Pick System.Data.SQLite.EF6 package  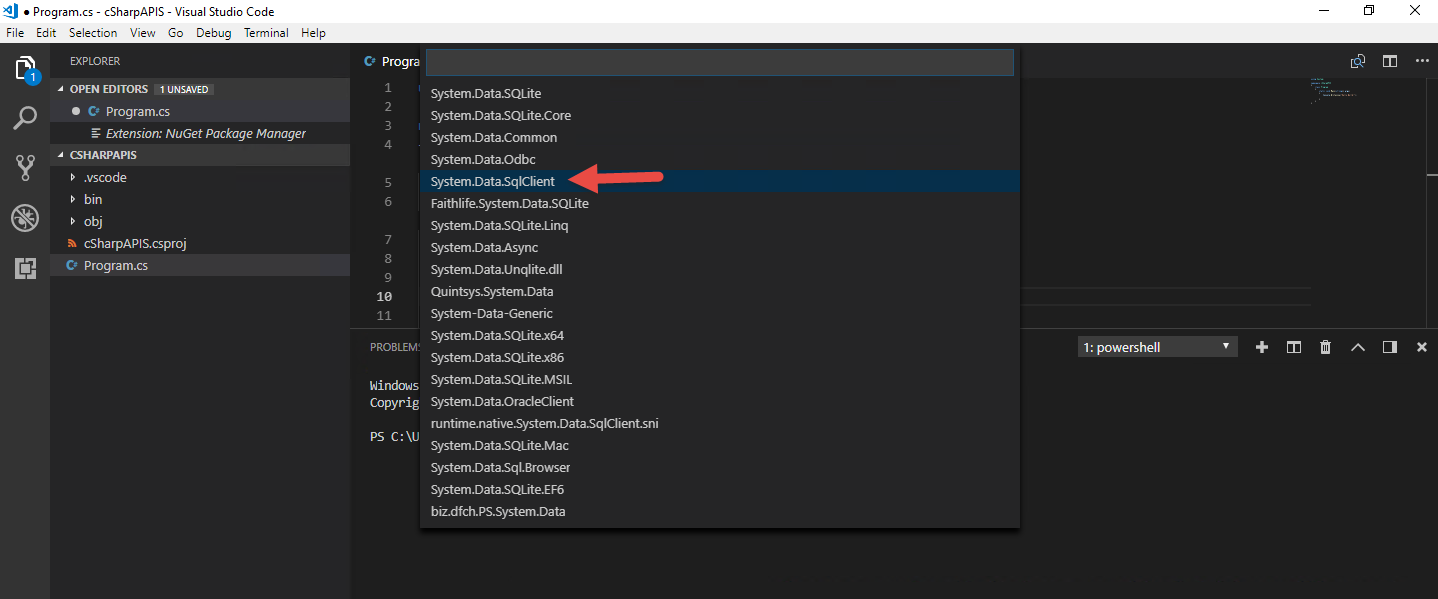pos(720,489)
